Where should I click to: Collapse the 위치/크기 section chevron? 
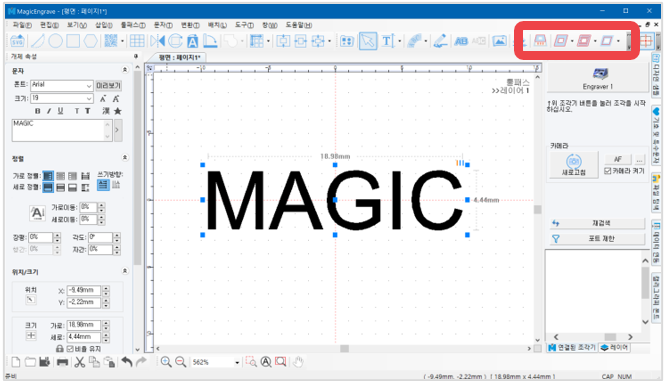125,271
